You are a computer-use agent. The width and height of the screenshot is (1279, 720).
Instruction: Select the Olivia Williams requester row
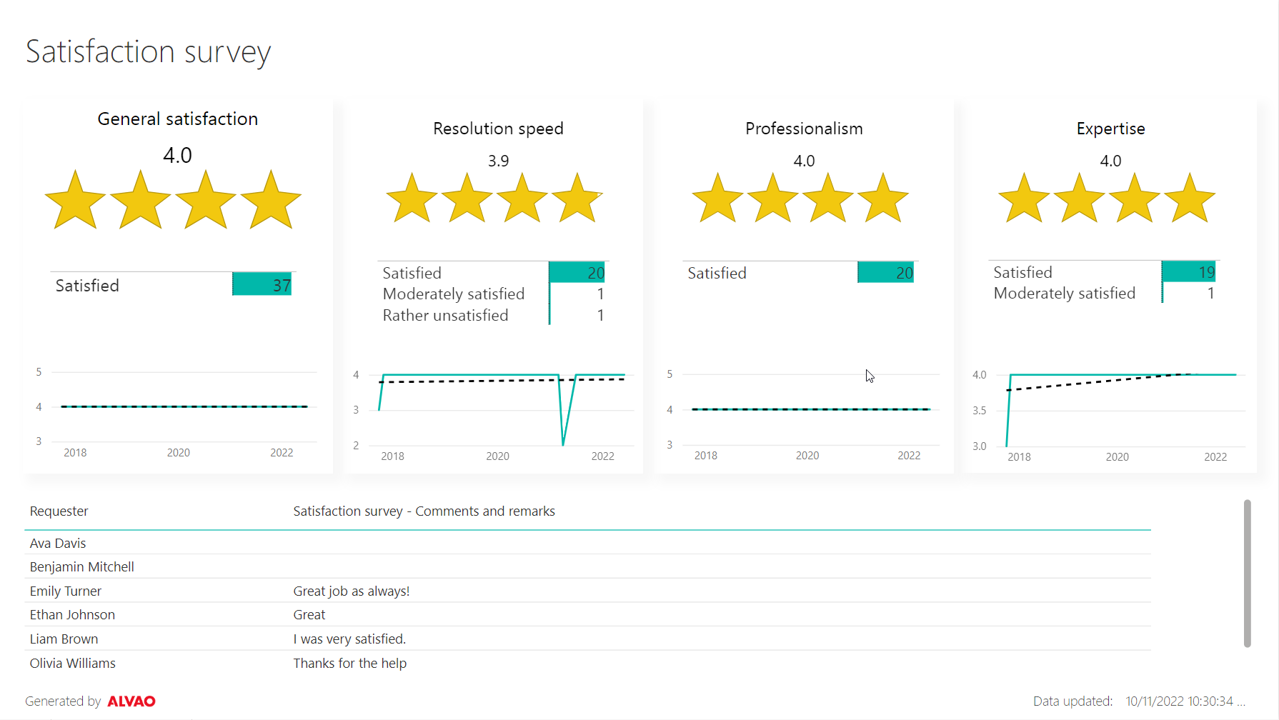[72, 663]
